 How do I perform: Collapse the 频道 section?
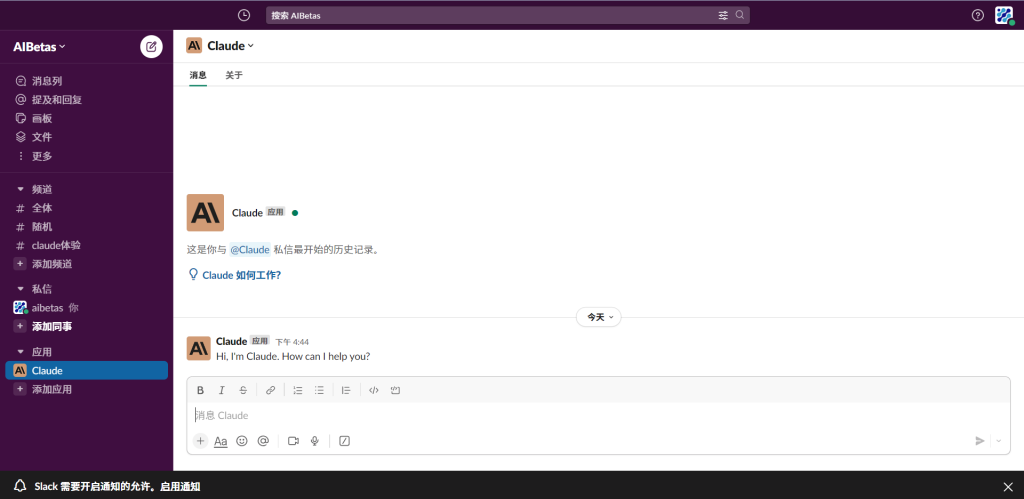[20, 189]
